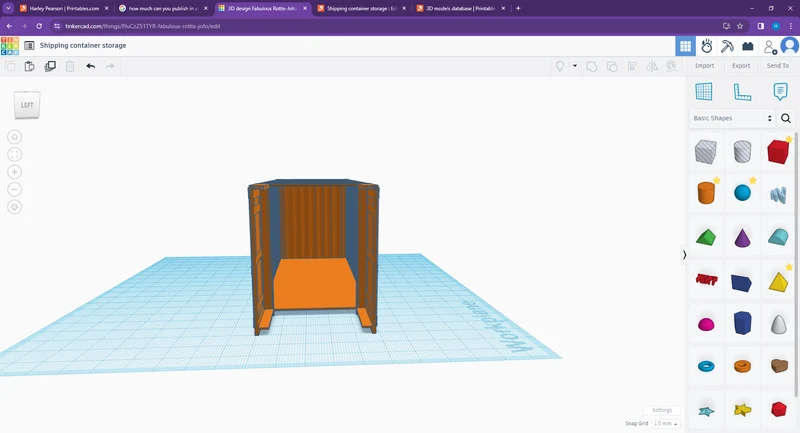Select the purple Cone shape

(742, 238)
